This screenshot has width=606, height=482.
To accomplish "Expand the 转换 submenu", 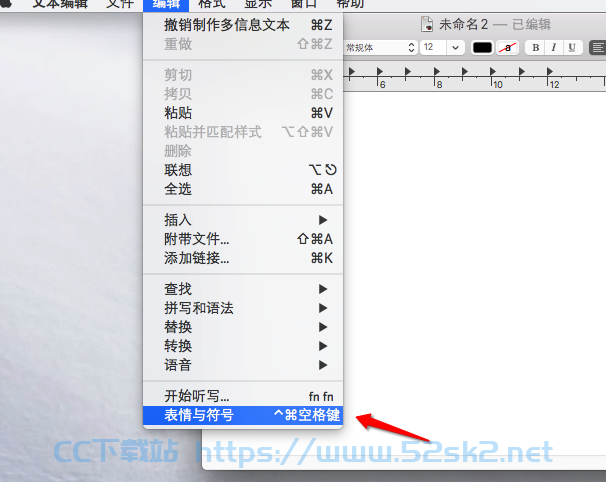I will (243, 346).
